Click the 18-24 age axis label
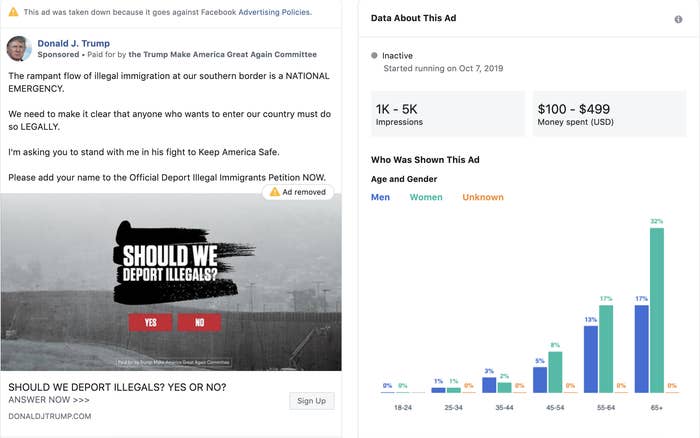This screenshot has height=438, width=700. coord(403,408)
